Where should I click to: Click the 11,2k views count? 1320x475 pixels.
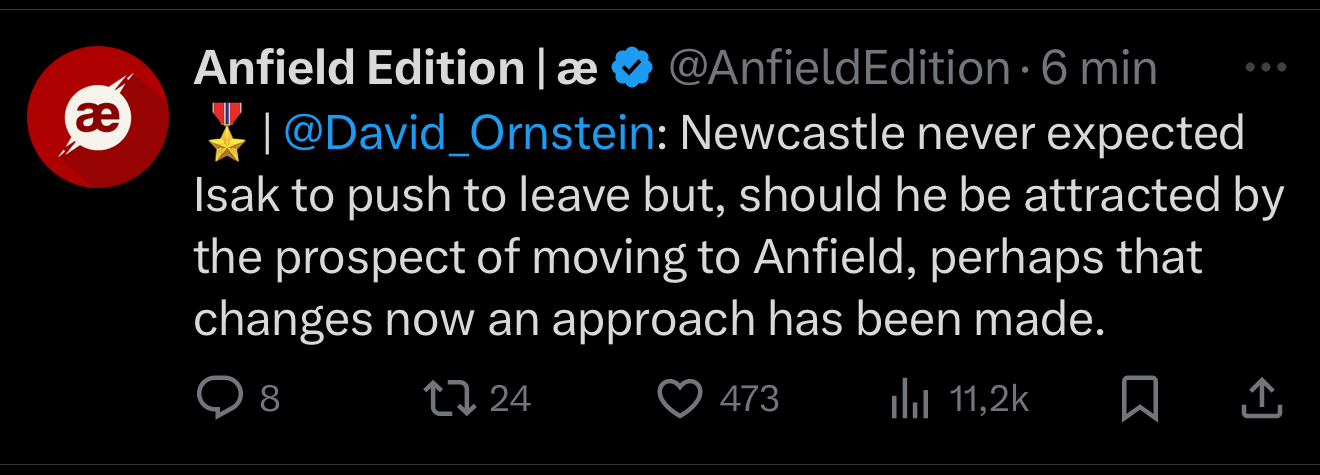988,400
